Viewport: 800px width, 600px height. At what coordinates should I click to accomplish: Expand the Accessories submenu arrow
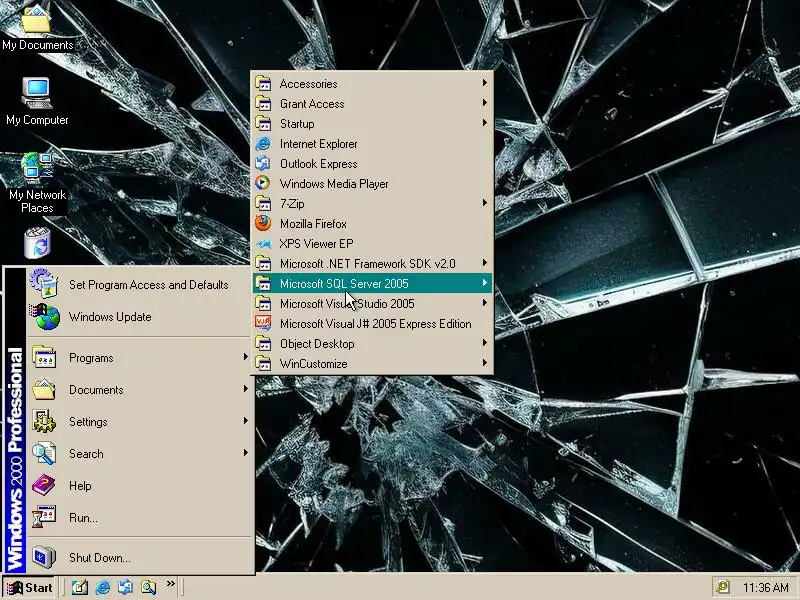(485, 83)
